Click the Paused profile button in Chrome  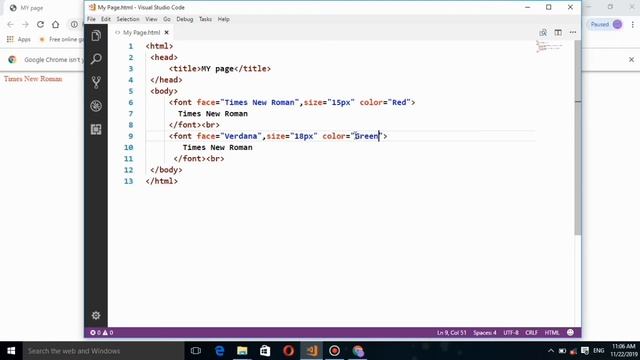(606, 24)
